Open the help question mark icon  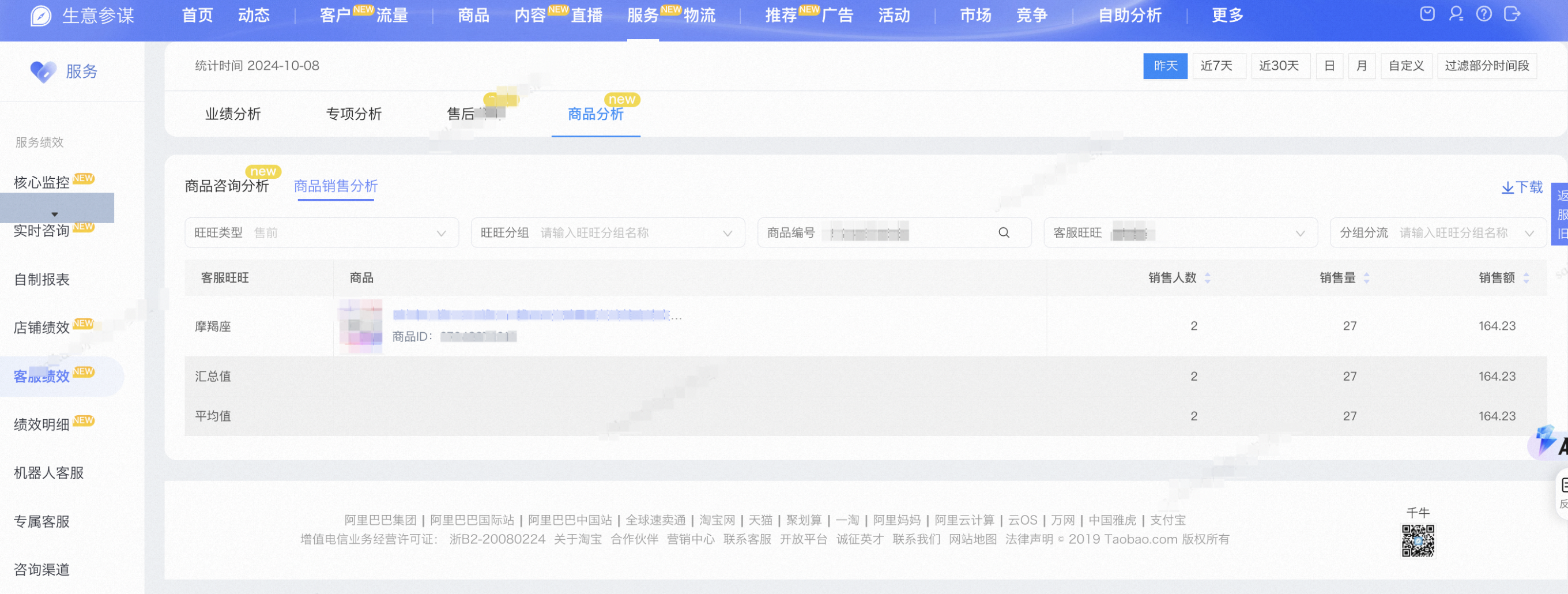click(x=1484, y=13)
